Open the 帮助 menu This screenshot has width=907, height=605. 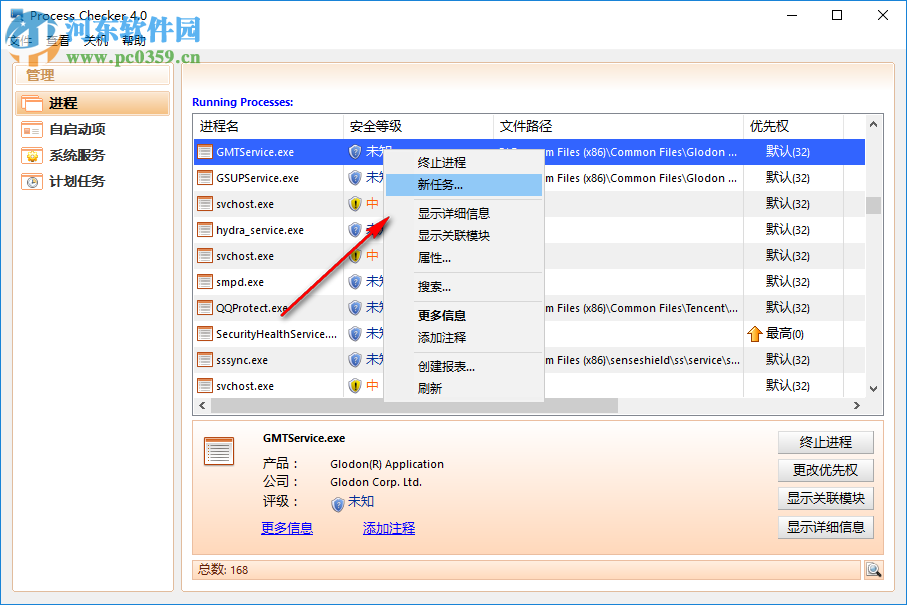(x=133, y=40)
